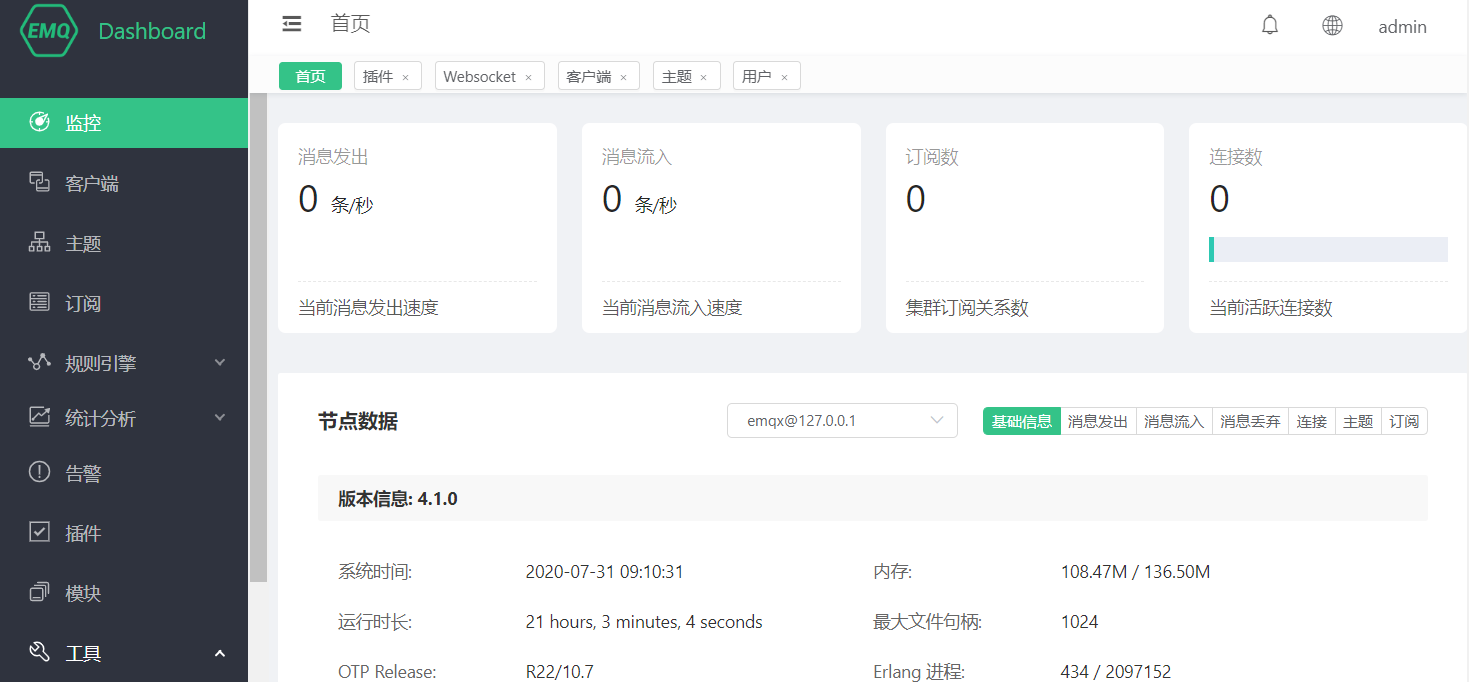Switch to the Websocket tab
The height and width of the screenshot is (682, 1469).
(479, 77)
